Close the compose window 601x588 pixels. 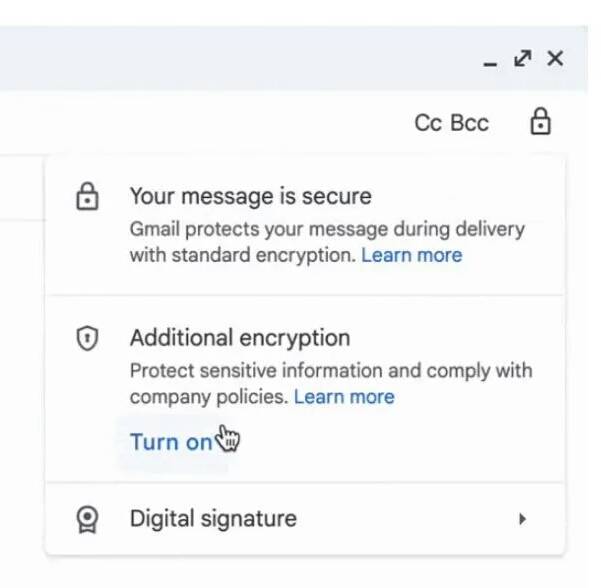pyautogui.click(x=555, y=59)
